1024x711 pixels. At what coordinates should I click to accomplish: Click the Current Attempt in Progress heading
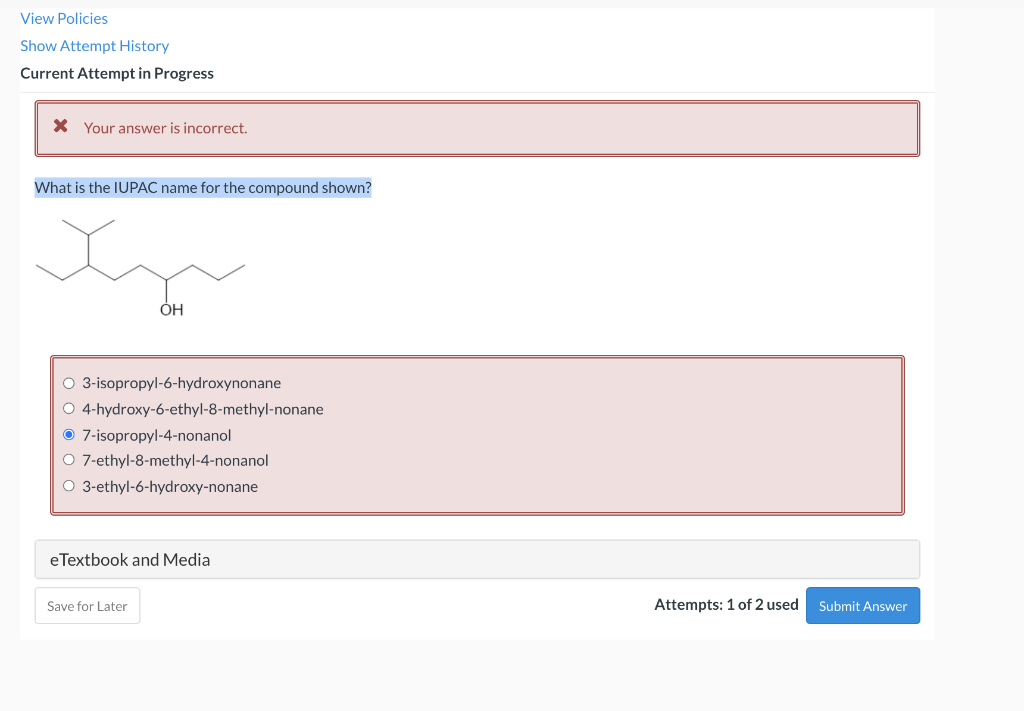(x=116, y=73)
